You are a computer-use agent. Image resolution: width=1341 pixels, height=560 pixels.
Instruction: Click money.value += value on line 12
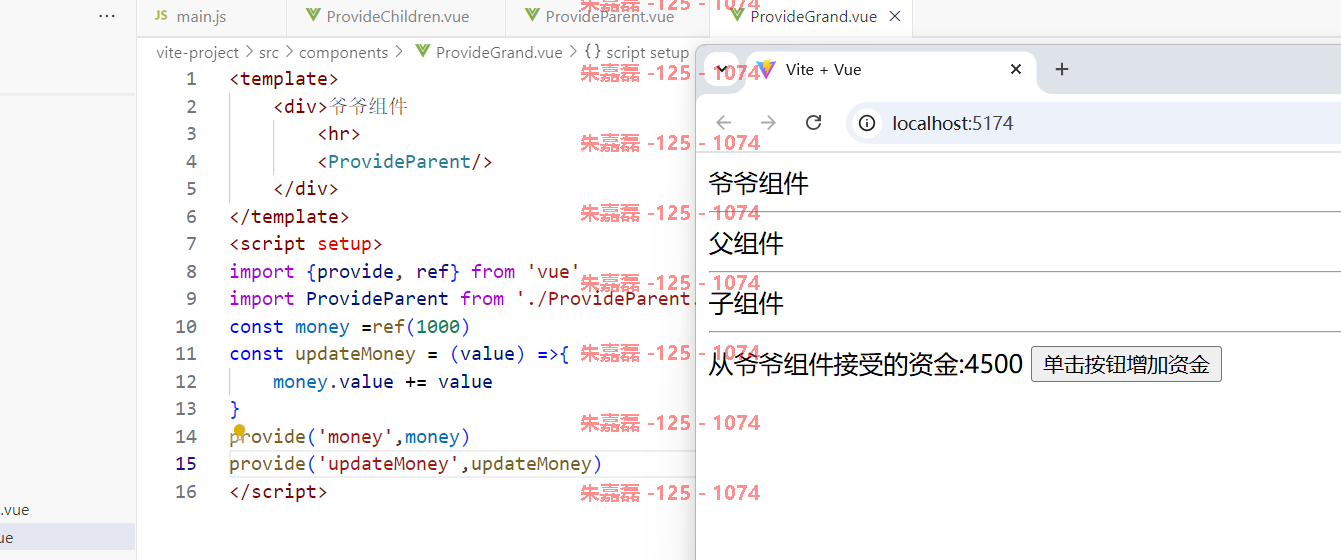[x=383, y=382]
